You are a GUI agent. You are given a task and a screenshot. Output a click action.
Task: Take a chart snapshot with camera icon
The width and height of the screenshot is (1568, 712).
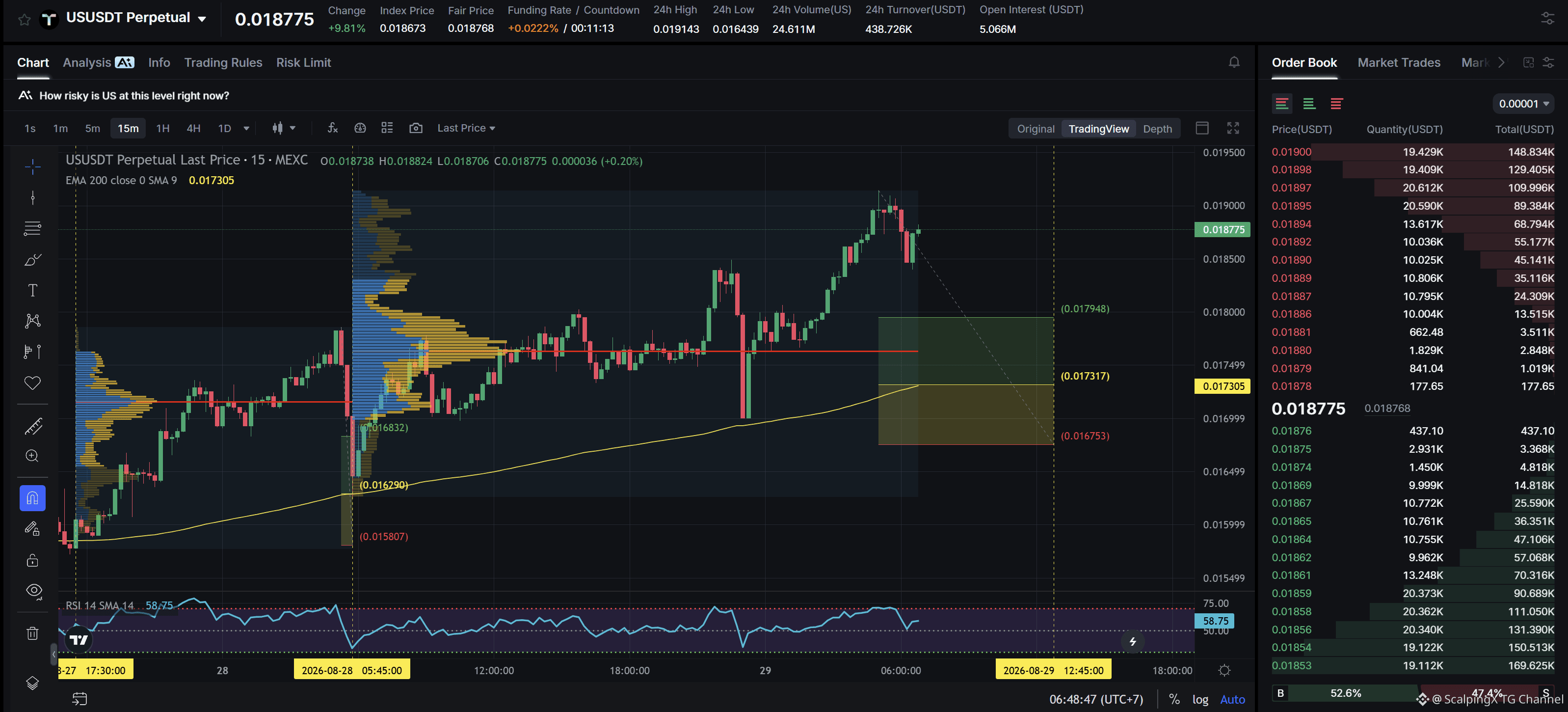[x=416, y=128]
